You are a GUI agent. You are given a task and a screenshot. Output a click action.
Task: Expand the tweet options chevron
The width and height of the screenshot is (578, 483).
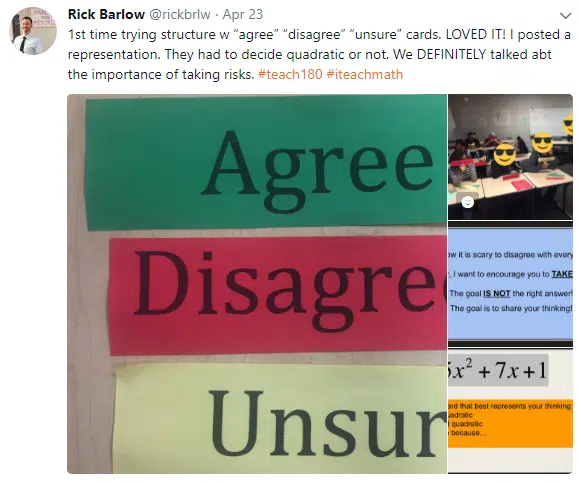[565, 15]
